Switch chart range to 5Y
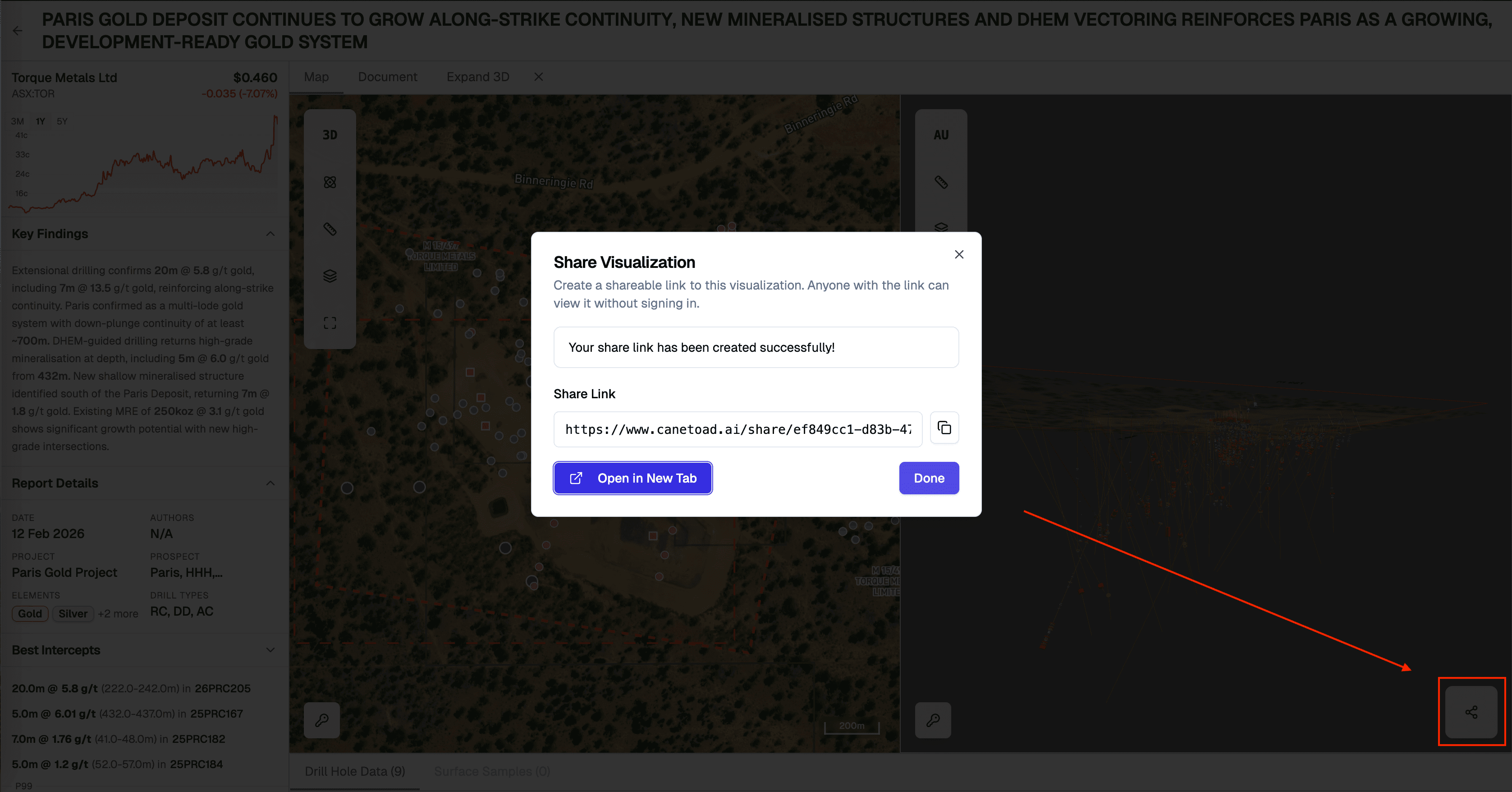This screenshot has height=792, width=1512. pos(62,121)
